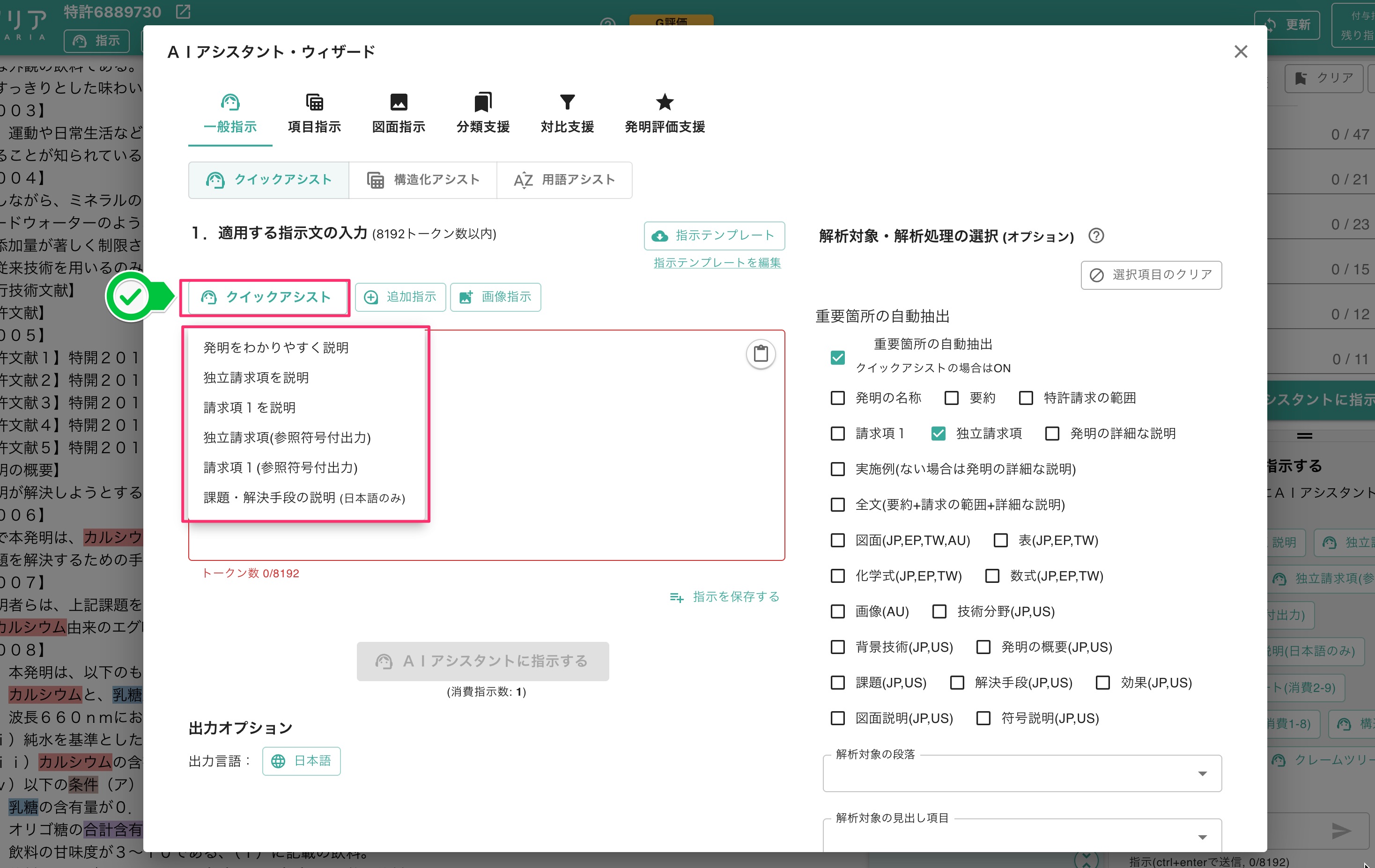The width and height of the screenshot is (1375, 868).
Task: Choose 請求項１を説明 menu item
Action: click(x=307, y=407)
